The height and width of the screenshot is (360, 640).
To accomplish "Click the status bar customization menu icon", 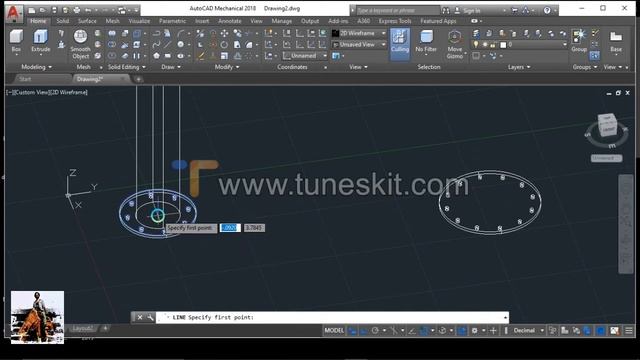I will point(629,331).
